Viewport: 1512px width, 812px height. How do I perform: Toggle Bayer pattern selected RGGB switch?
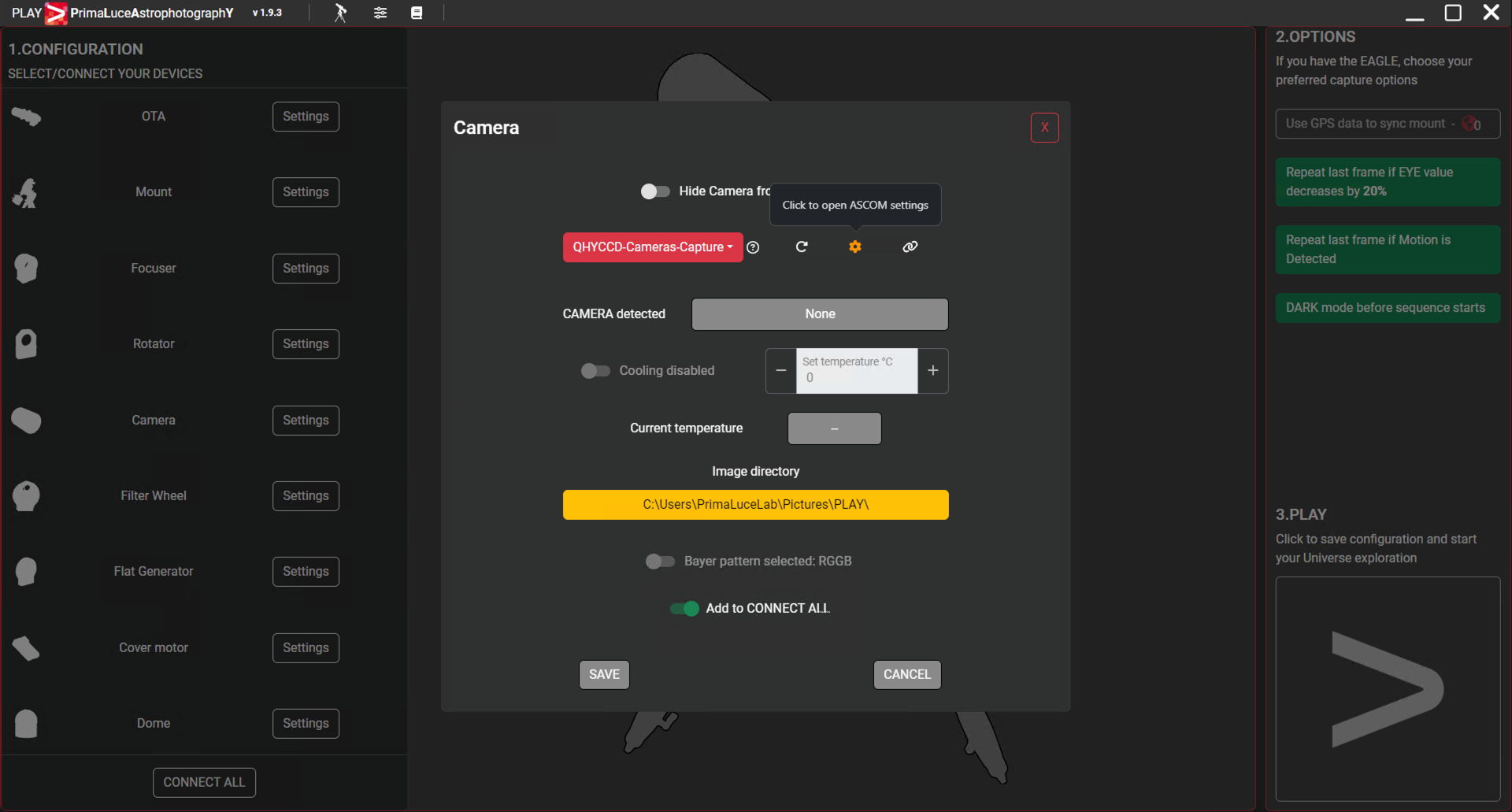click(660, 562)
